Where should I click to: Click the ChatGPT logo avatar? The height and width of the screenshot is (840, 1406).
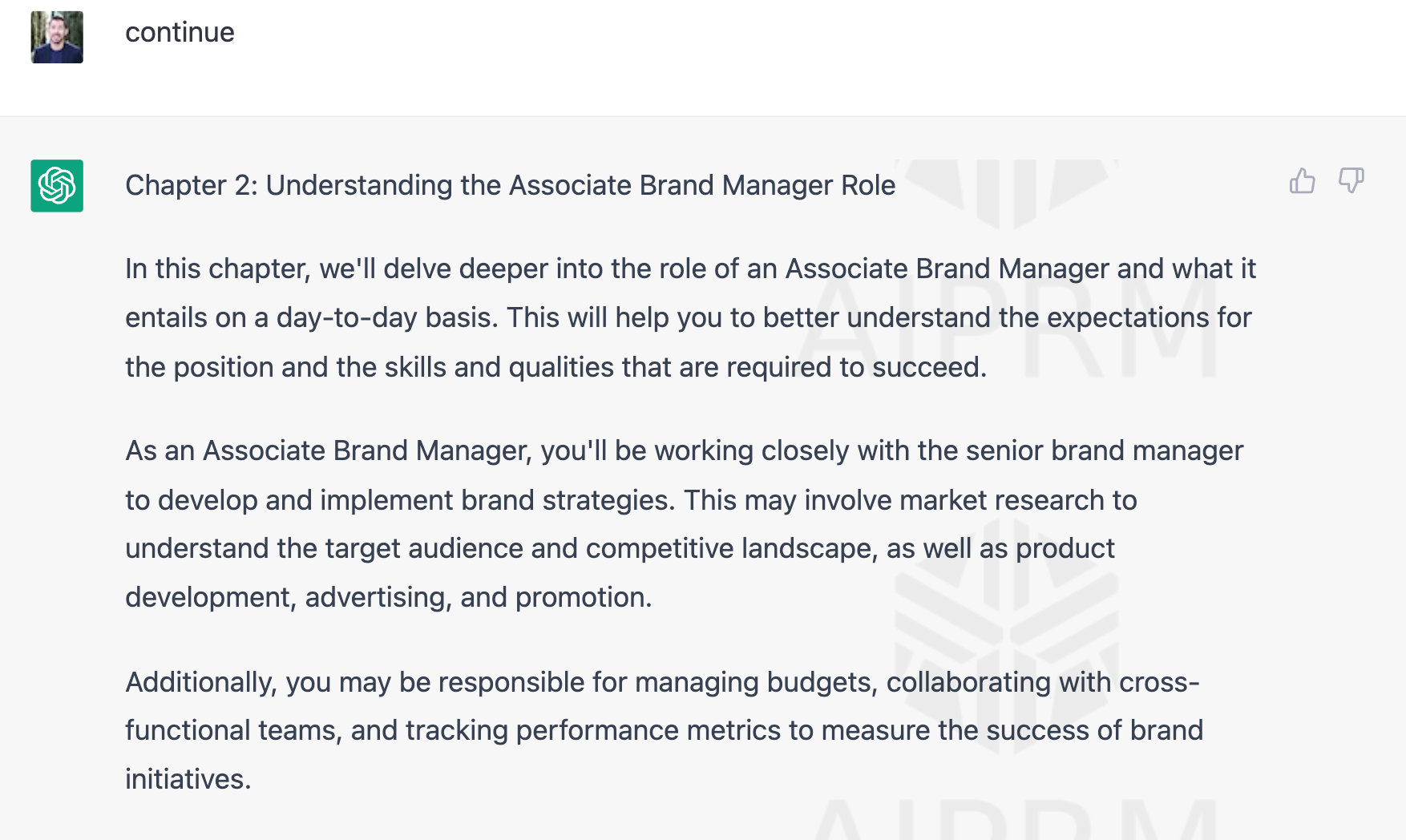coord(57,186)
